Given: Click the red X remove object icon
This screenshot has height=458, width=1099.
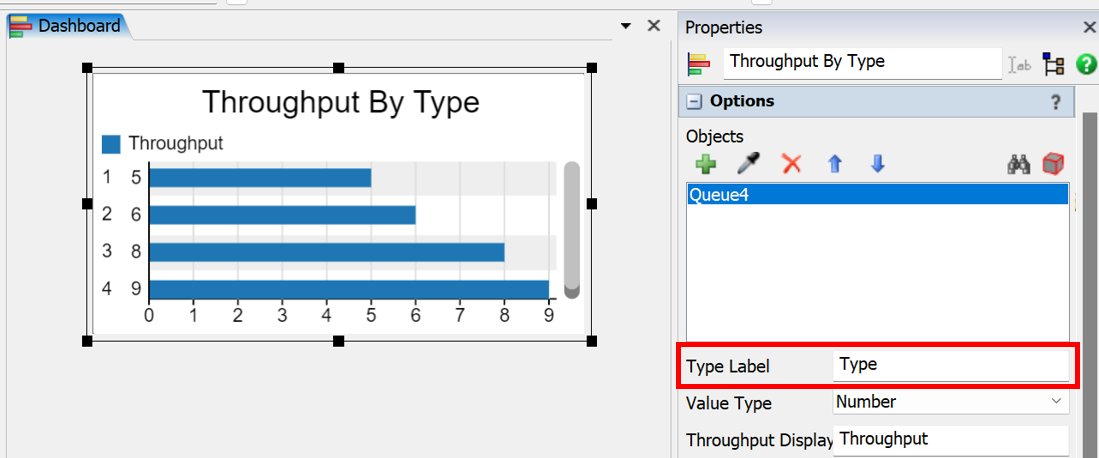Looking at the screenshot, I should coord(791,164).
